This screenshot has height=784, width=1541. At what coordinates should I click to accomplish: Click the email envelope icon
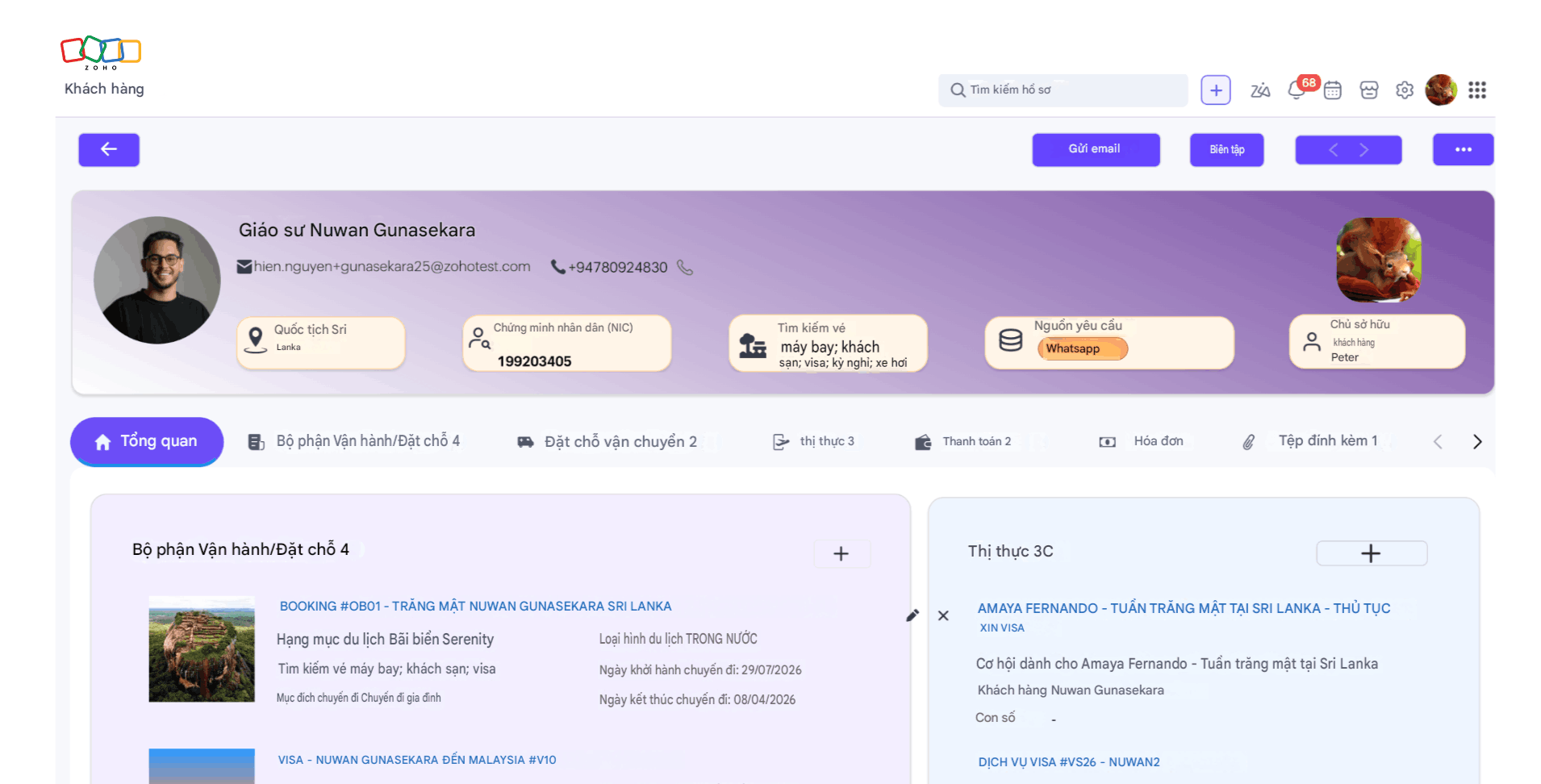click(244, 267)
